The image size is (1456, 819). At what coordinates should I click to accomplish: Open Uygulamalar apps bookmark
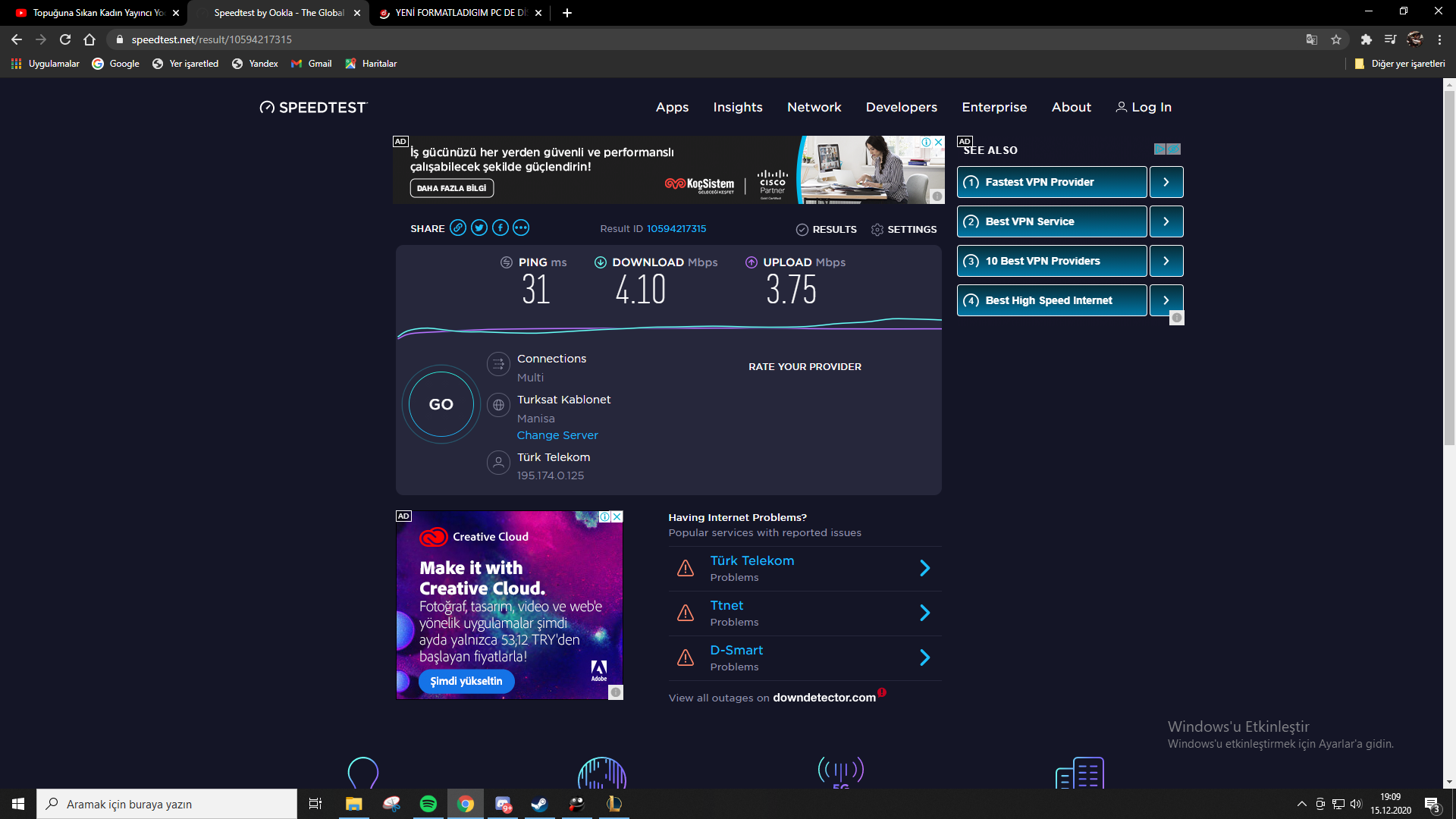tap(45, 64)
